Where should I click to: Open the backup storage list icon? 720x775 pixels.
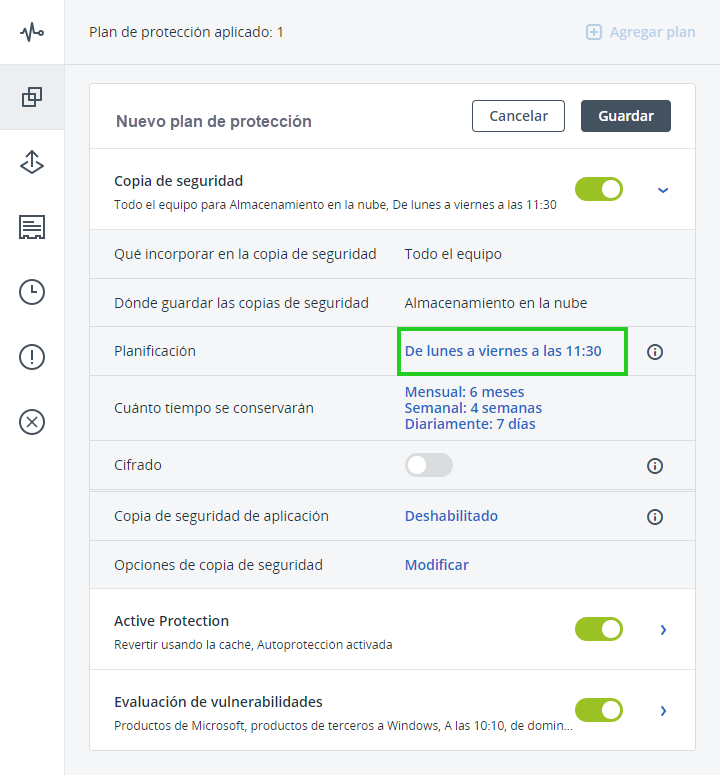[32, 227]
